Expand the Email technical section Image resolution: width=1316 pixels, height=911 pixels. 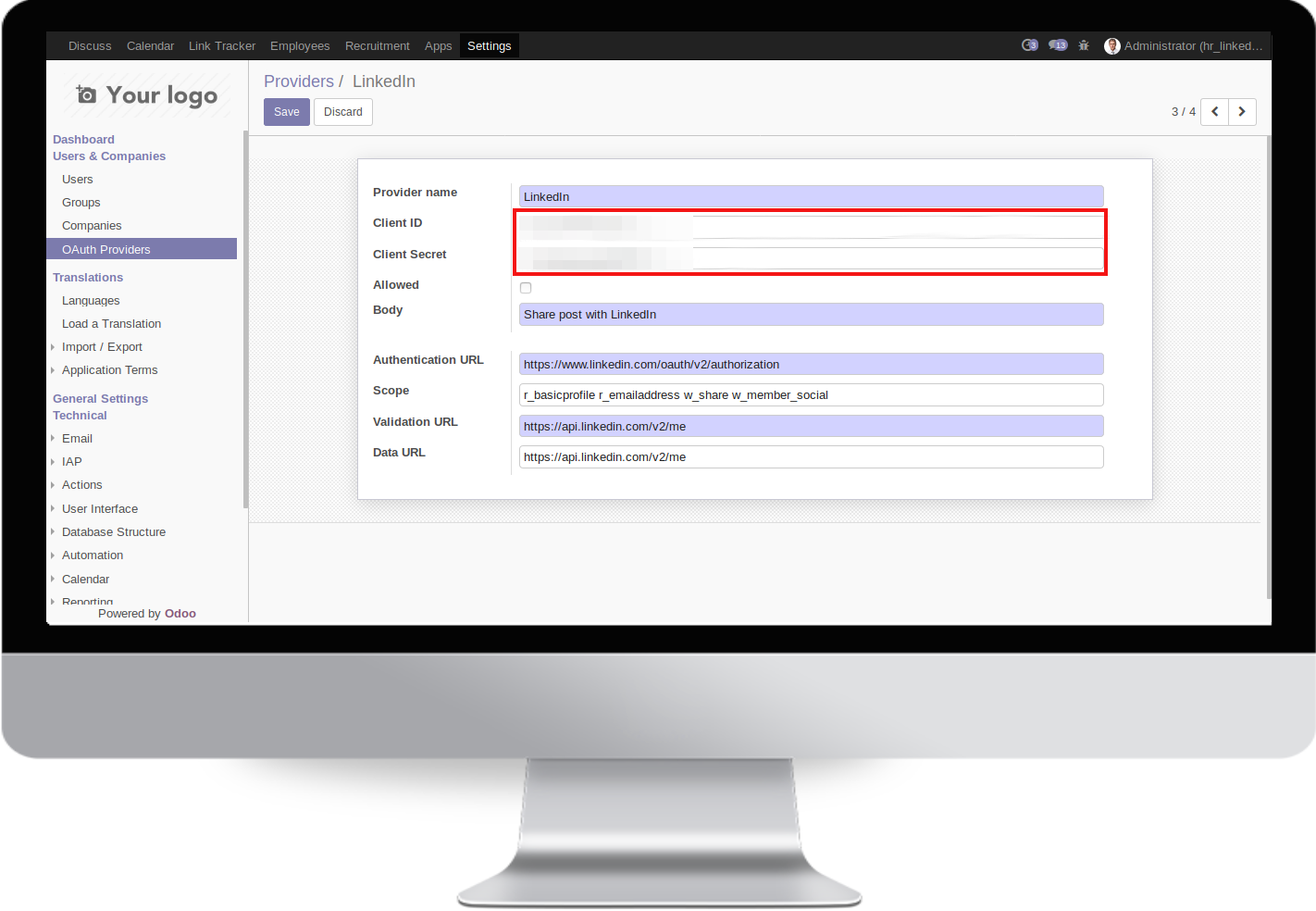coord(77,439)
